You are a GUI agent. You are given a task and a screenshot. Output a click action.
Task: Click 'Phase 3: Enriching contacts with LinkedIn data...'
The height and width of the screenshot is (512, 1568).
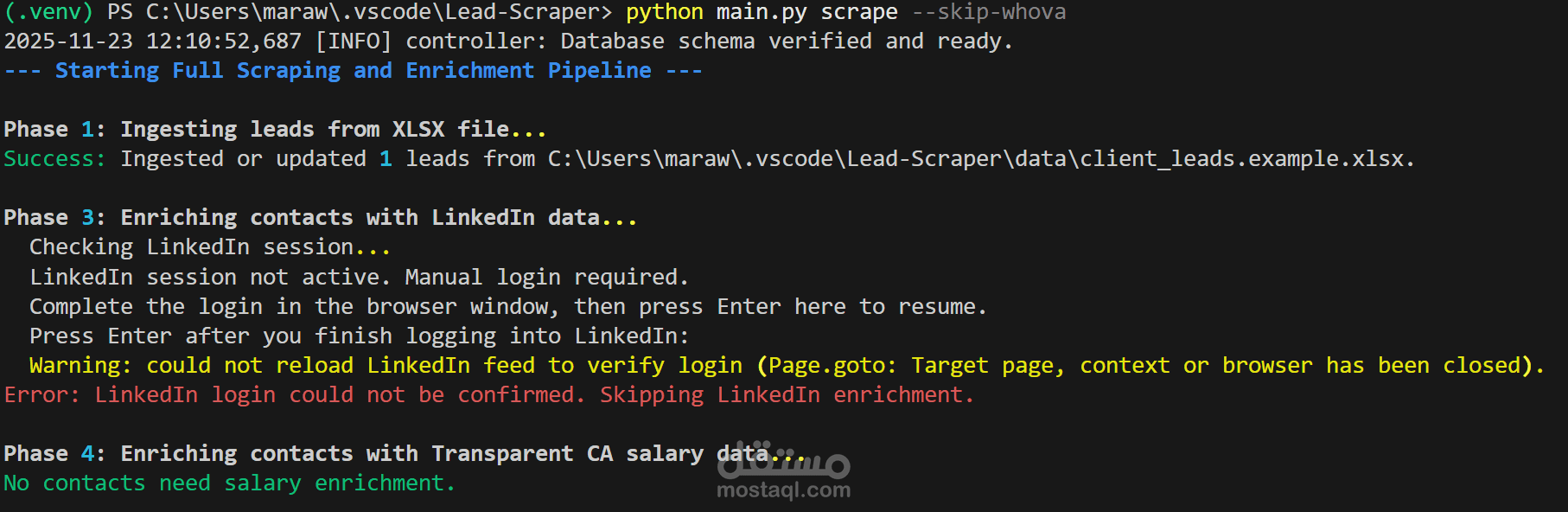(x=321, y=218)
